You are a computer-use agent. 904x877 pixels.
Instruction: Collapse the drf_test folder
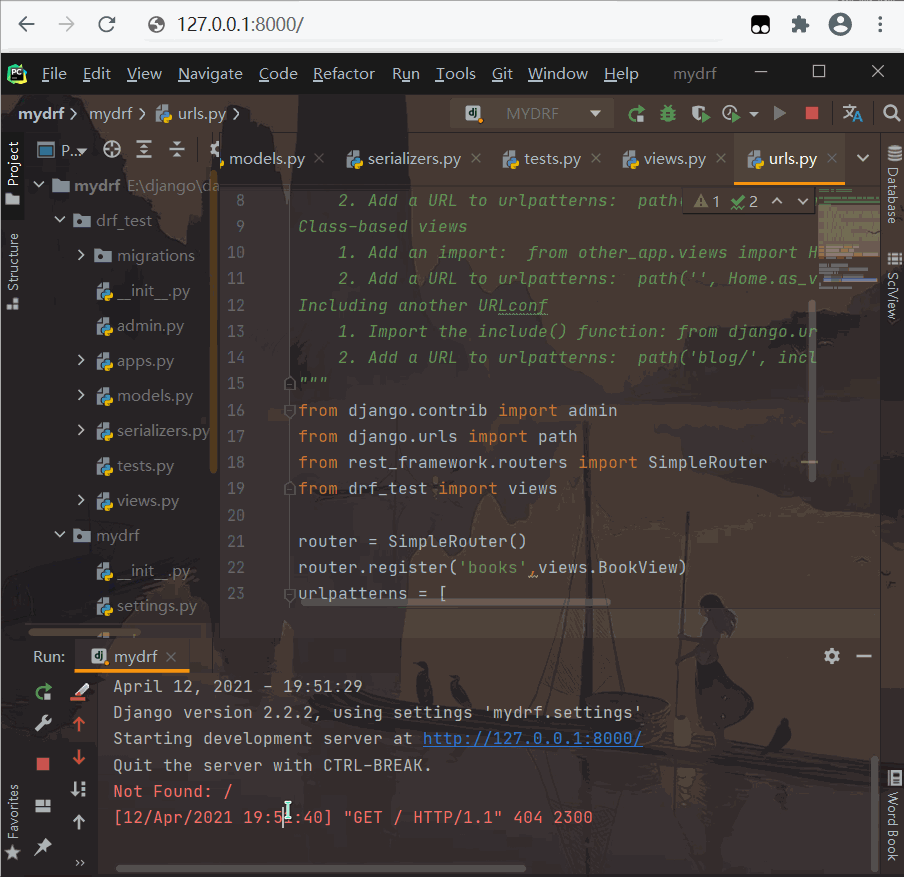(x=60, y=221)
